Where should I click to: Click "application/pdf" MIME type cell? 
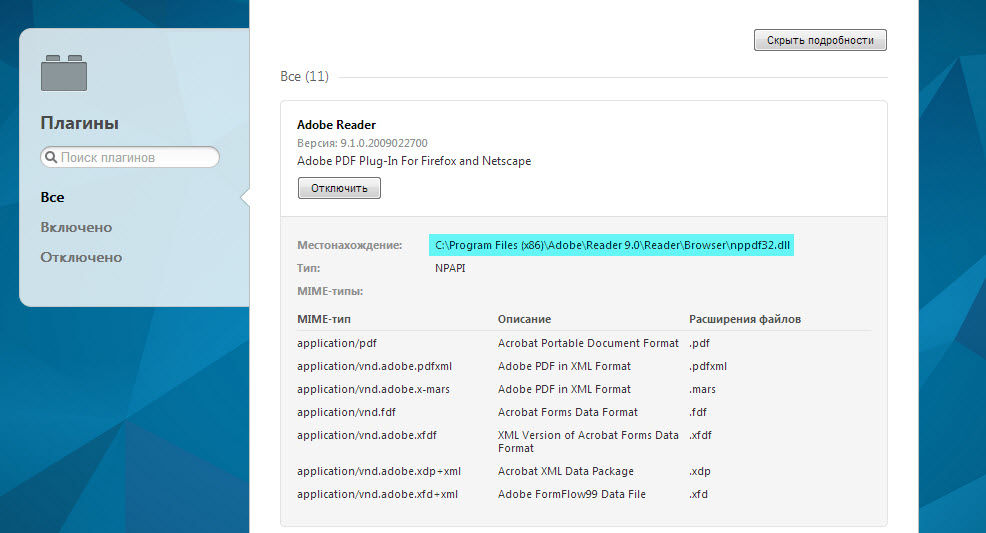(337, 343)
